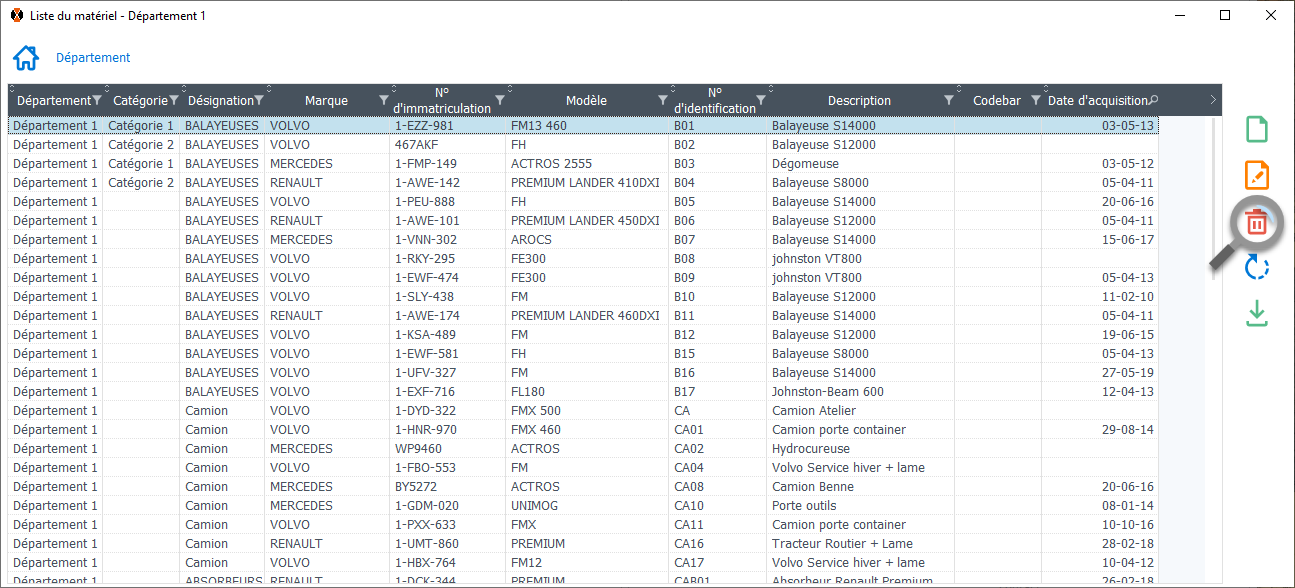Open filter for Modèle column
Screen dimensions: 1295x588
663,100
